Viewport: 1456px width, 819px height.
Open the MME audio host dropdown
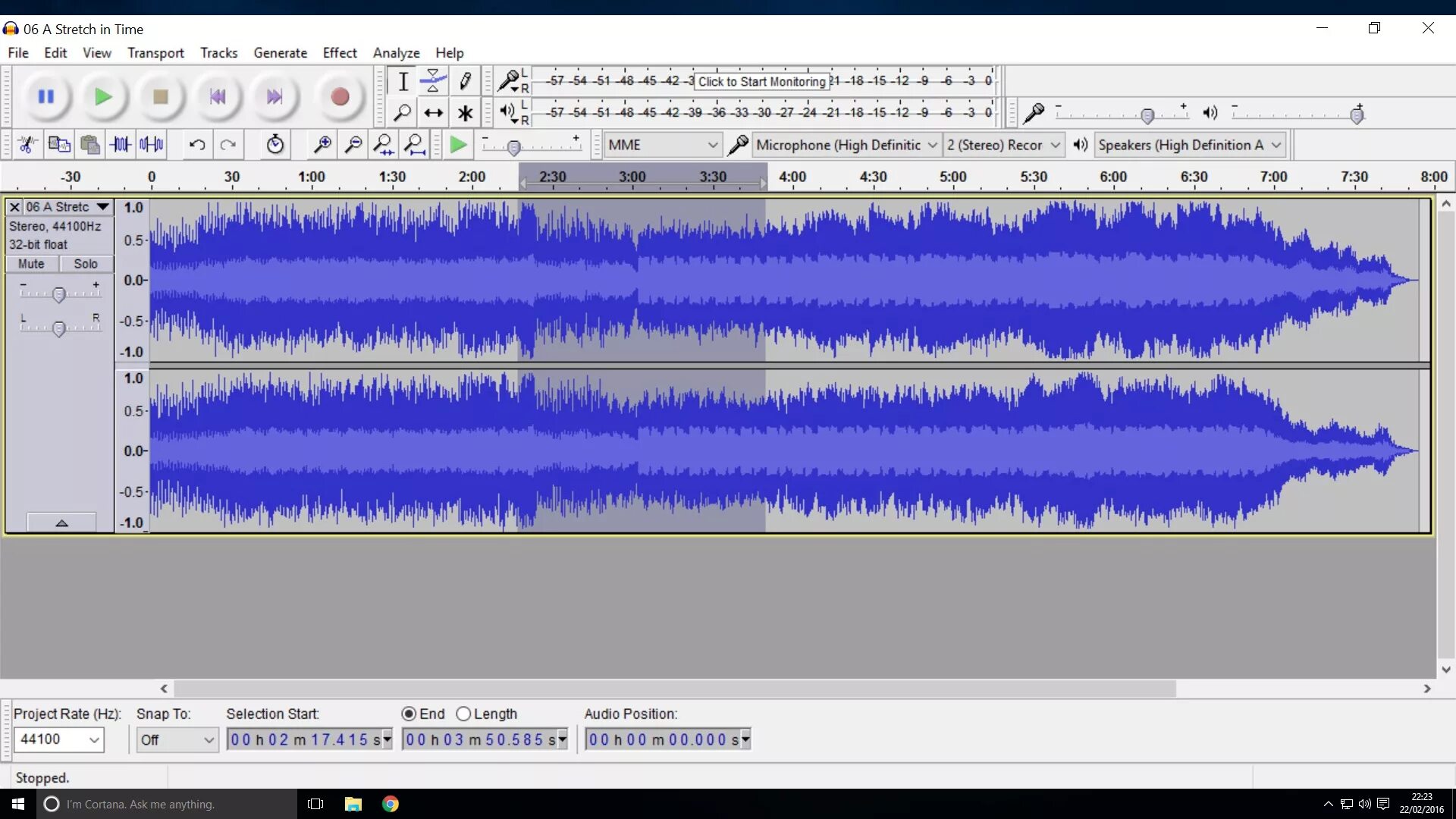pyautogui.click(x=662, y=145)
